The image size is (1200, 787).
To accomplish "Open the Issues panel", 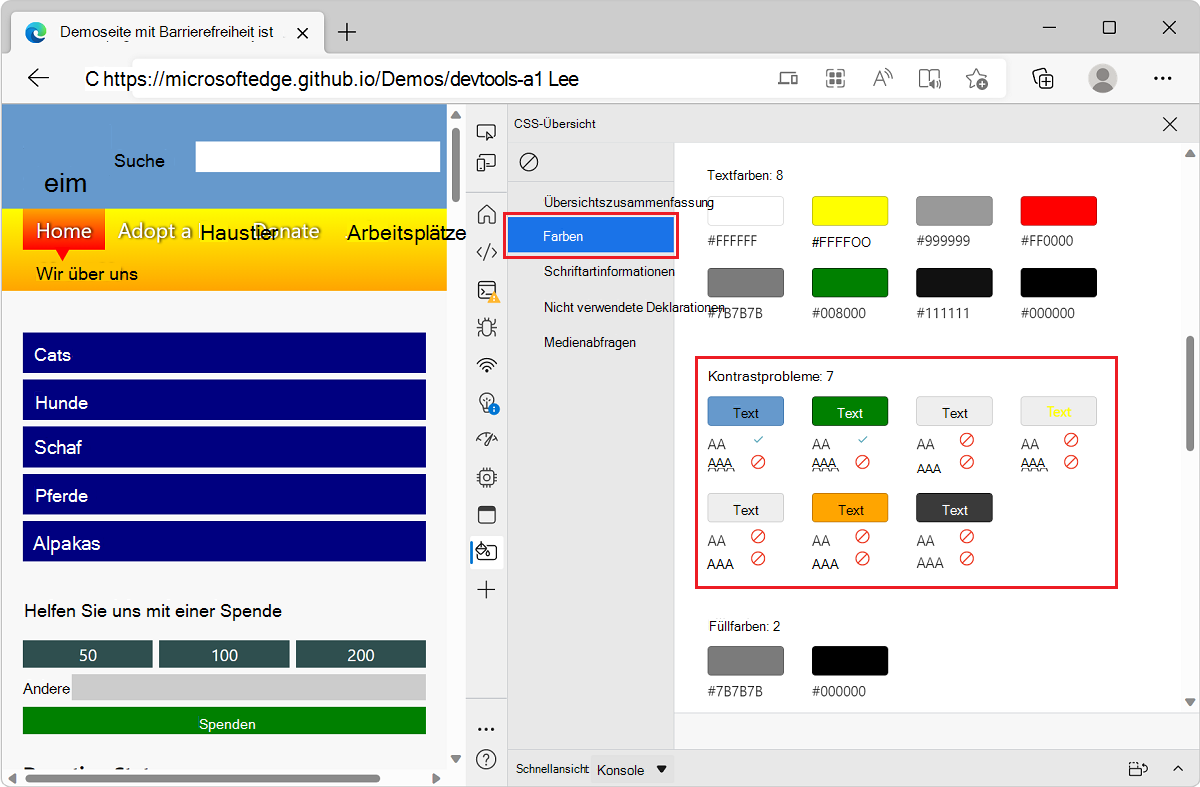I will click(x=486, y=404).
